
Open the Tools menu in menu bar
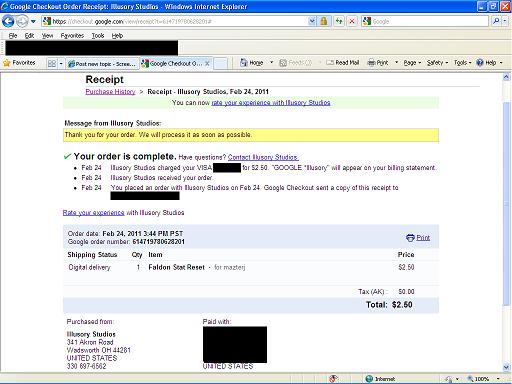point(98,36)
